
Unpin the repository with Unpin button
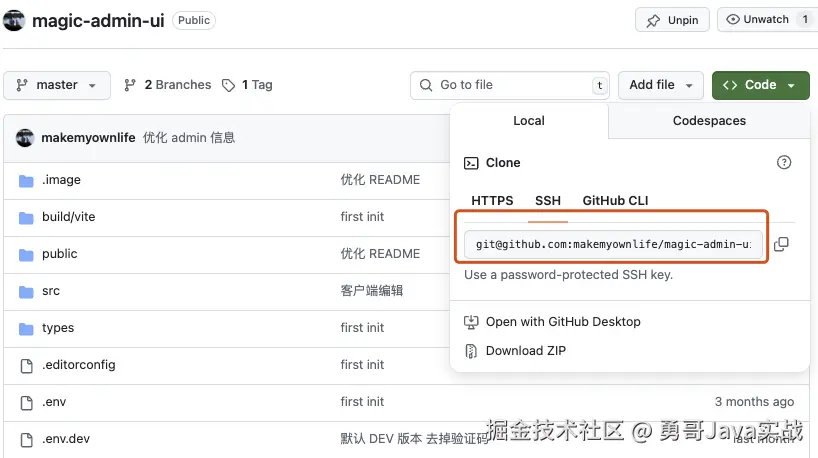point(672,20)
